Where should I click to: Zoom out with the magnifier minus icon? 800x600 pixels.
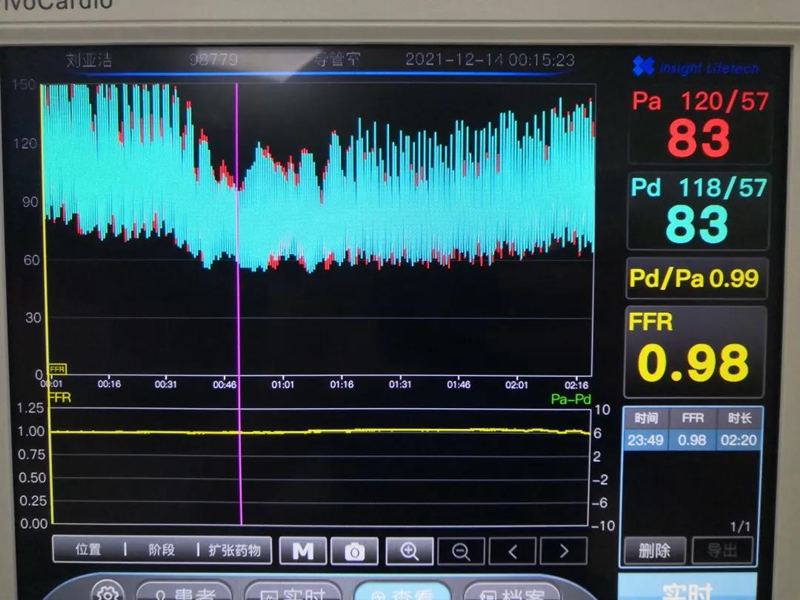461,551
